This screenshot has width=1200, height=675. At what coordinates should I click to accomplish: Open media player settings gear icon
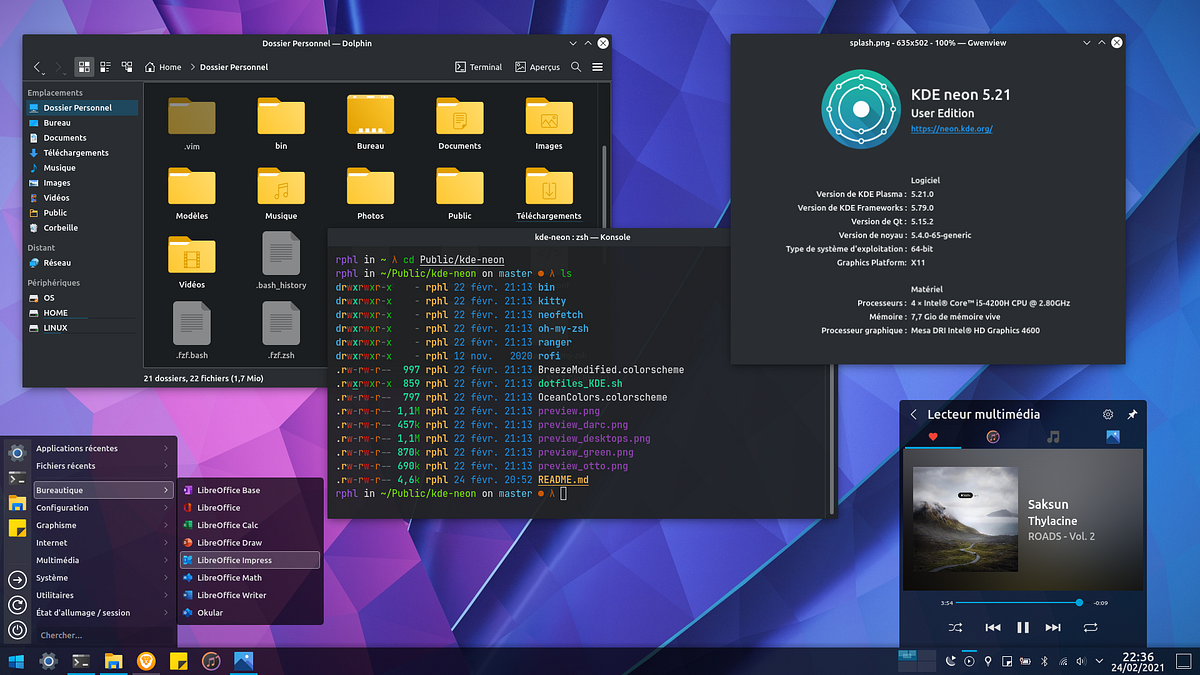click(x=1108, y=414)
